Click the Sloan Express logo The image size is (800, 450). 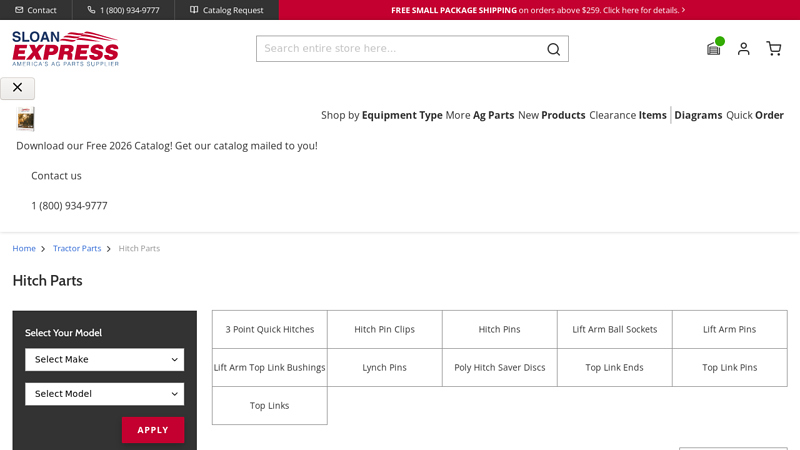coord(65,48)
